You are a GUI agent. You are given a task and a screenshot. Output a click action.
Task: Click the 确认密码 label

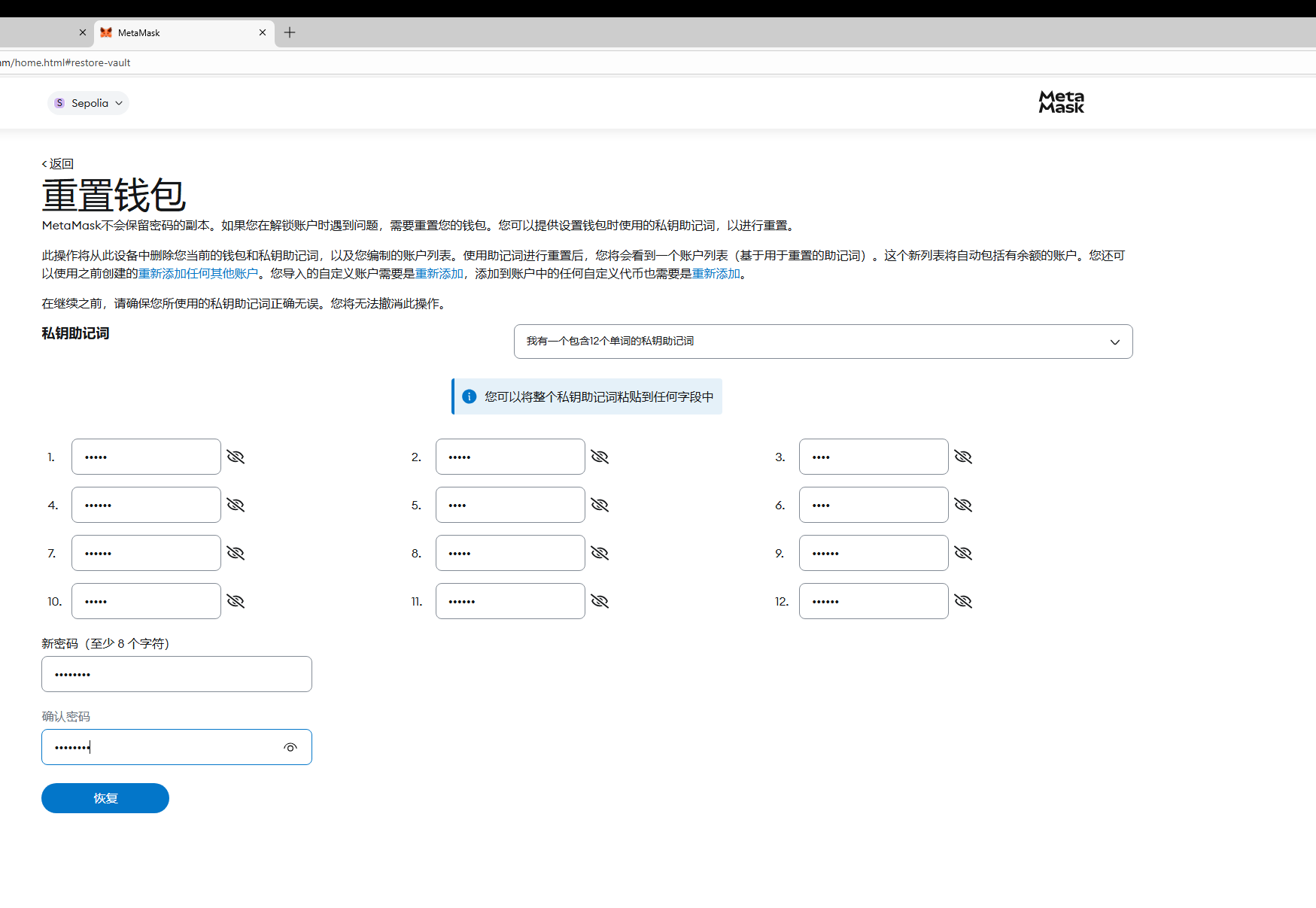65,717
